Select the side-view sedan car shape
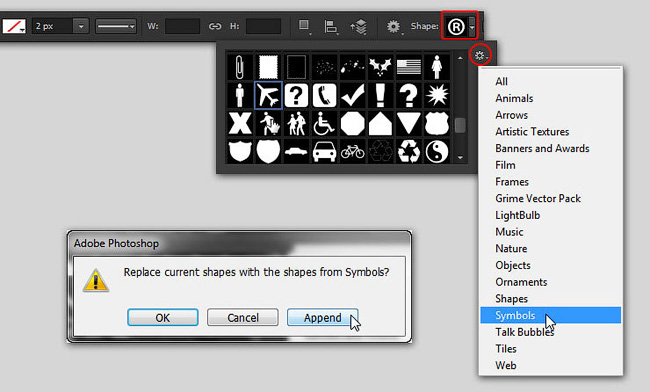650x392 pixels. pyautogui.click(x=296, y=151)
